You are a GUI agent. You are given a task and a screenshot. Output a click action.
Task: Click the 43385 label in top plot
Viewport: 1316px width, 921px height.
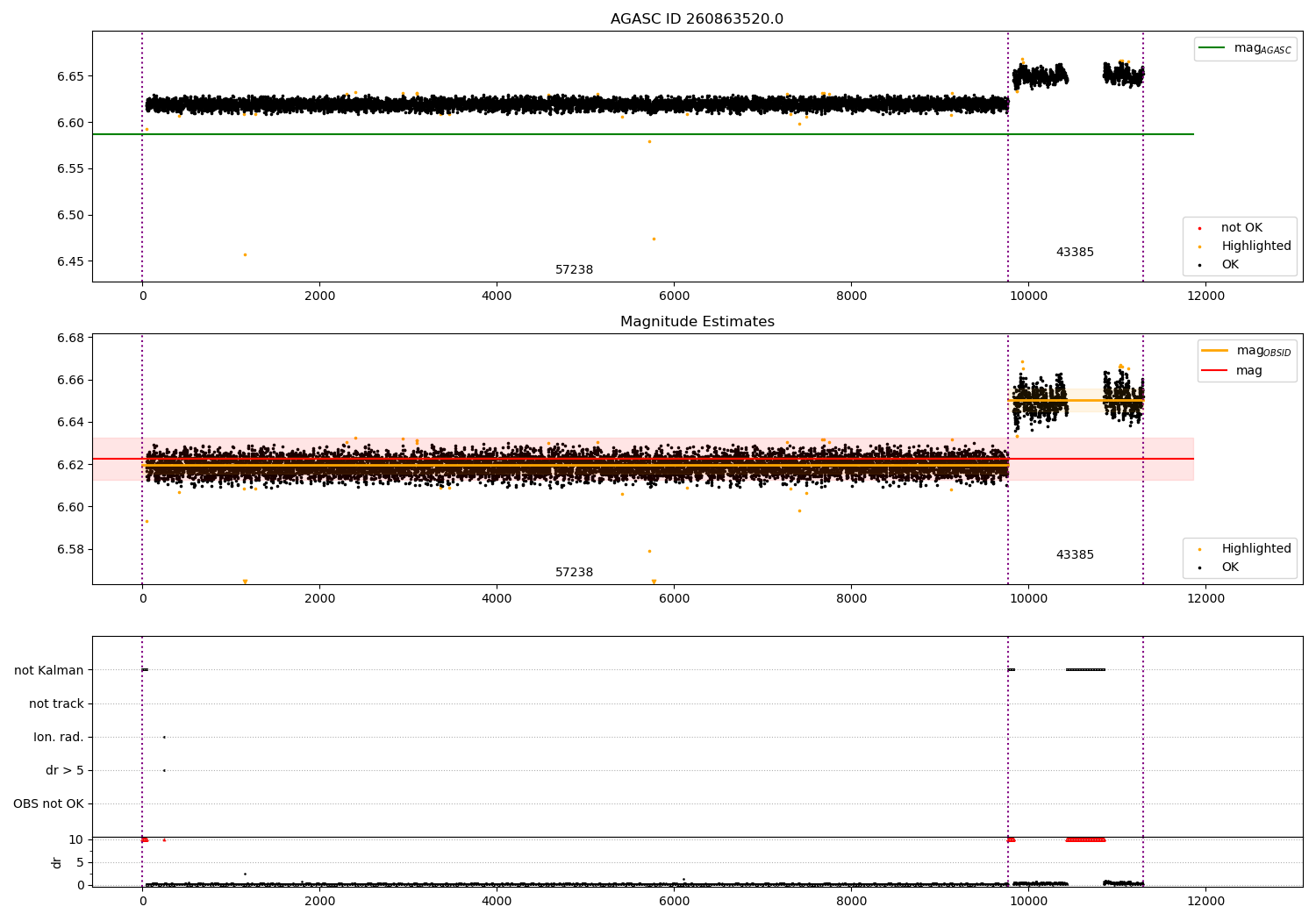pyautogui.click(x=1075, y=253)
